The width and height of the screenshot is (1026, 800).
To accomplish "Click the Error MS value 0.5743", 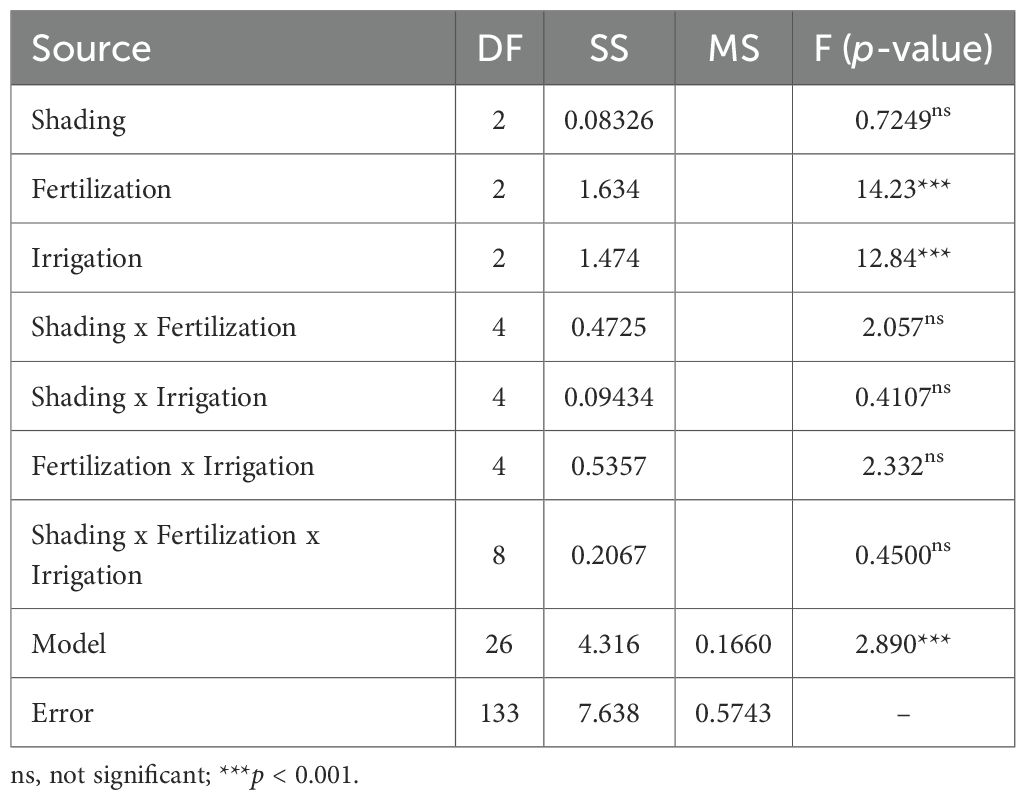I will tap(733, 713).
